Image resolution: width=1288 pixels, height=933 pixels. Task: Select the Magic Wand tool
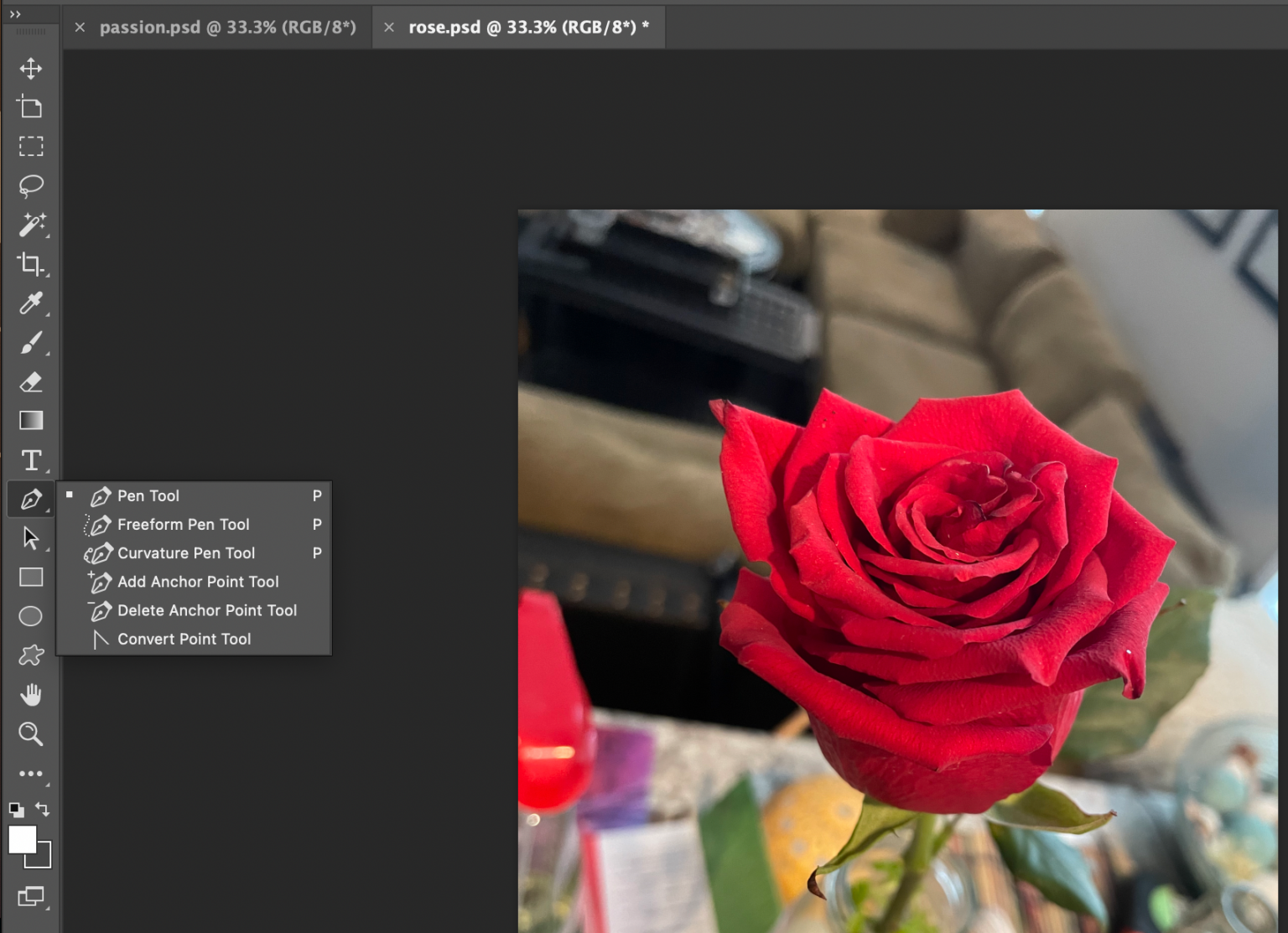(31, 225)
